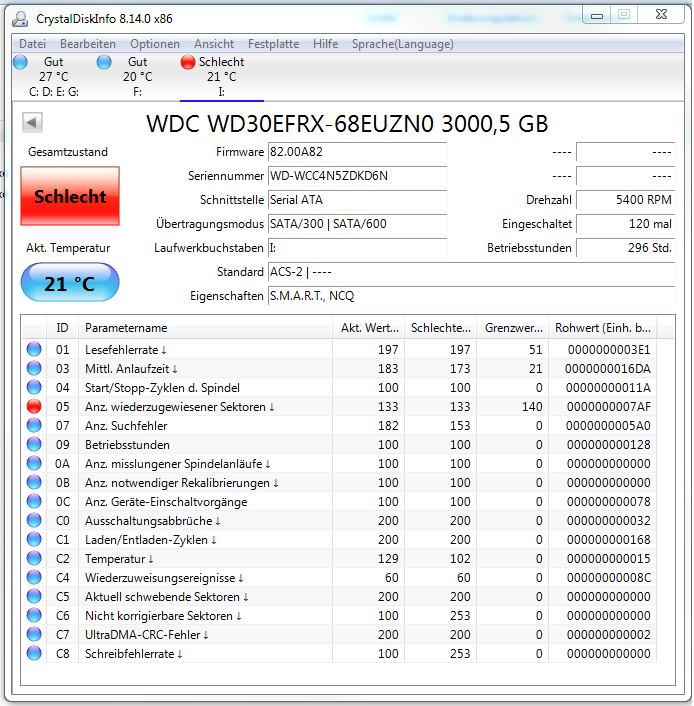Click blue status orb of Mittl. Anlaufzeit row
The width and height of the screenshot is (694, 706).
[34, 368]
